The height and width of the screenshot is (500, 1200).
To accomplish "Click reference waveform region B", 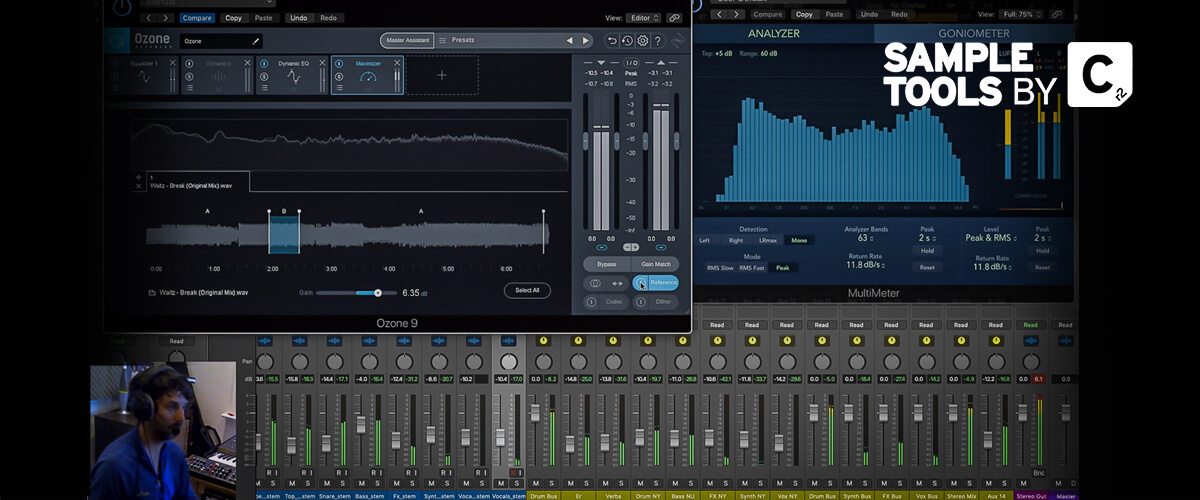I will 284,235.
